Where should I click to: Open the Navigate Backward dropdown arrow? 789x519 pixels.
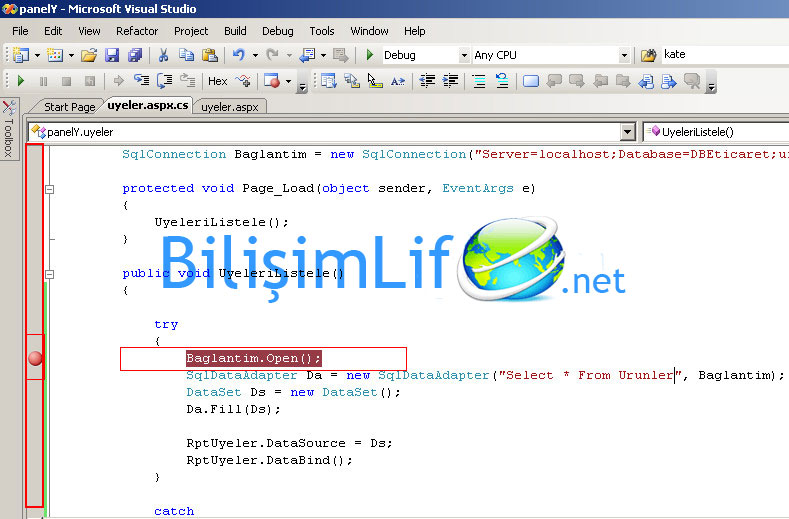click(x=323, y=55)
